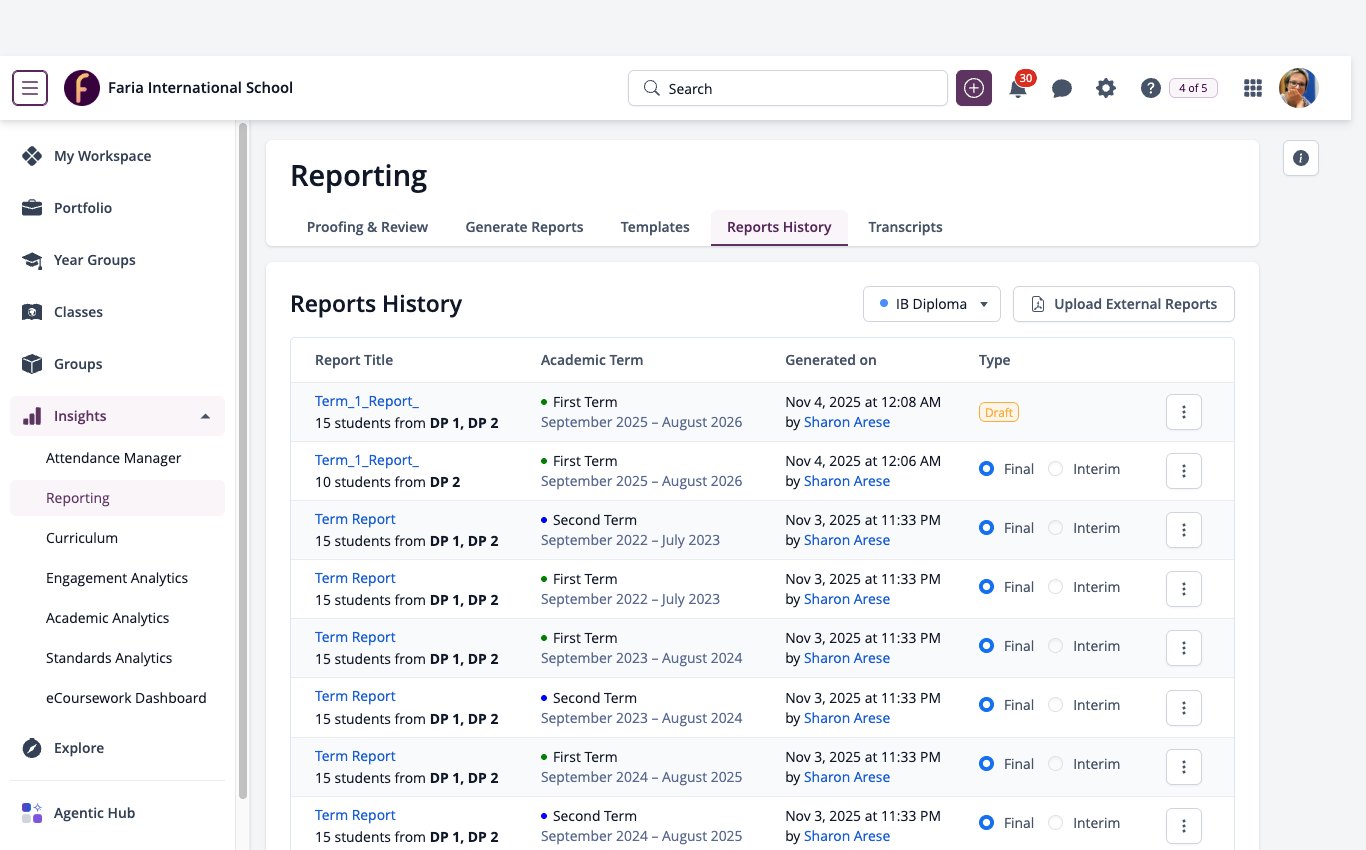Switch to the Transcripts tab

point(905,227)
